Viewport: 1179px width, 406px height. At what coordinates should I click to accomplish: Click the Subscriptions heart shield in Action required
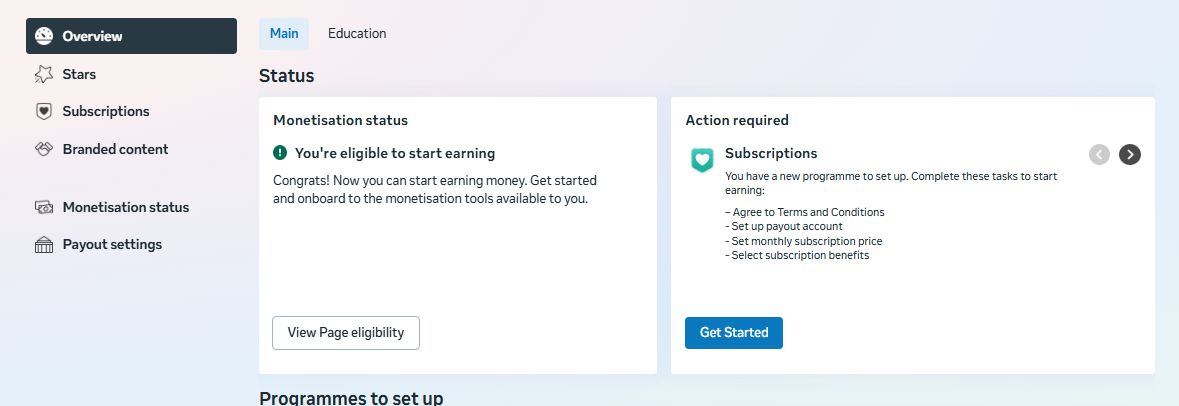[703, 160]
